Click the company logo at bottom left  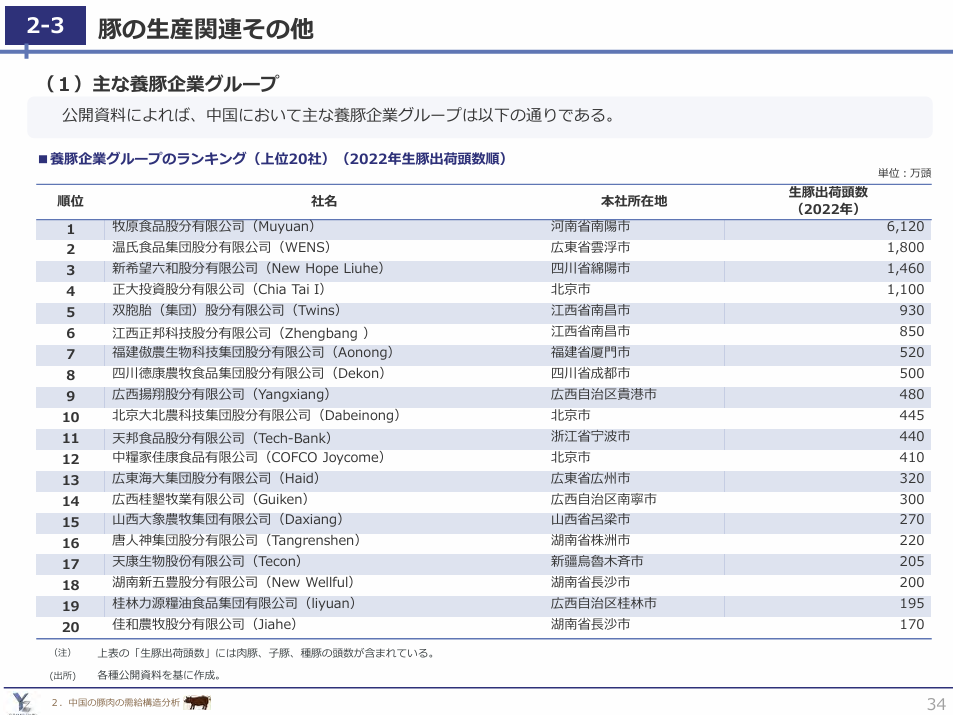point(23,703)
